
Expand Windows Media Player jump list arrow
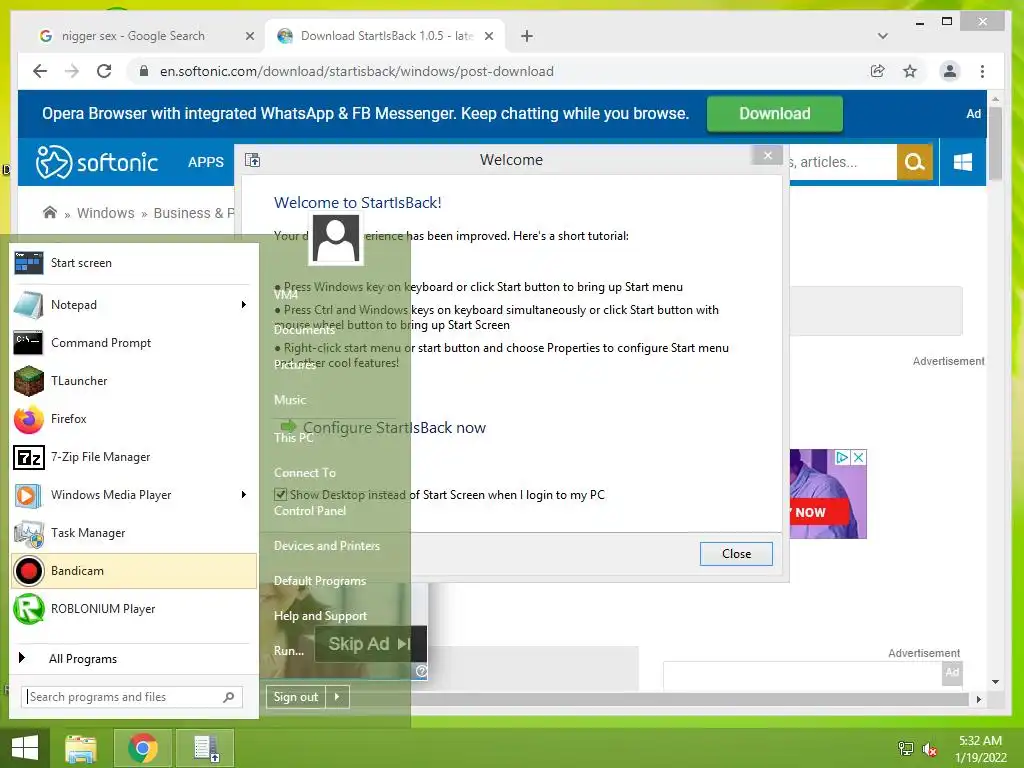244,495
